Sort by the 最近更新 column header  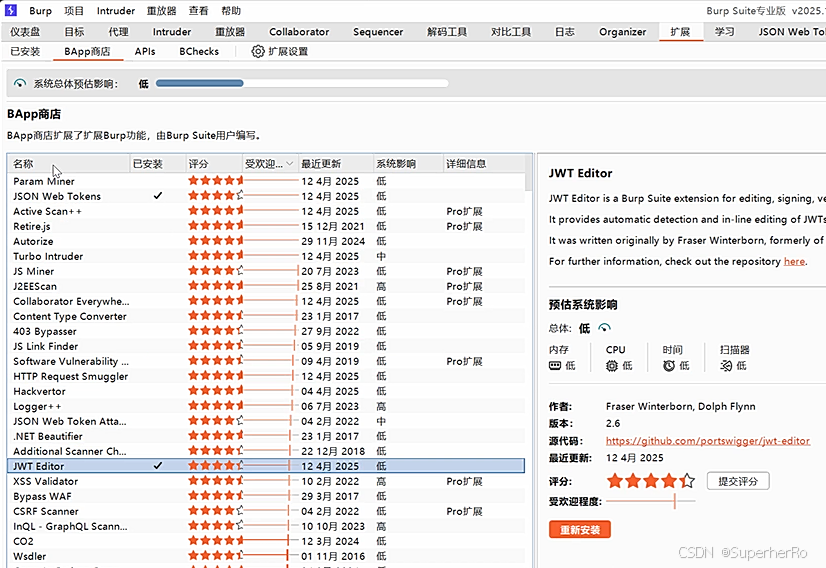tap(336, 164)
